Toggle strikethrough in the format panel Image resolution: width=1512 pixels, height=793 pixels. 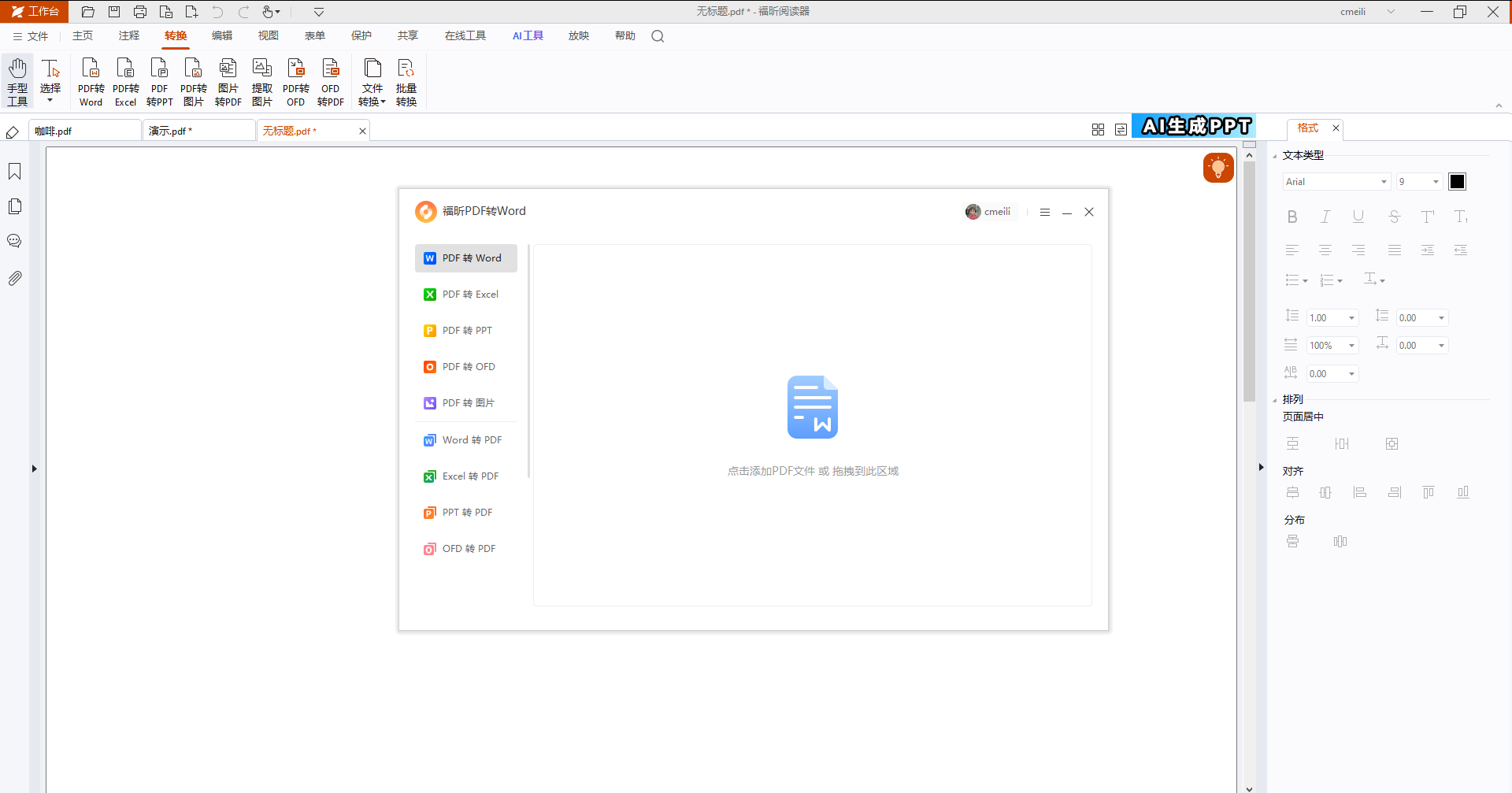[1394, 217]
